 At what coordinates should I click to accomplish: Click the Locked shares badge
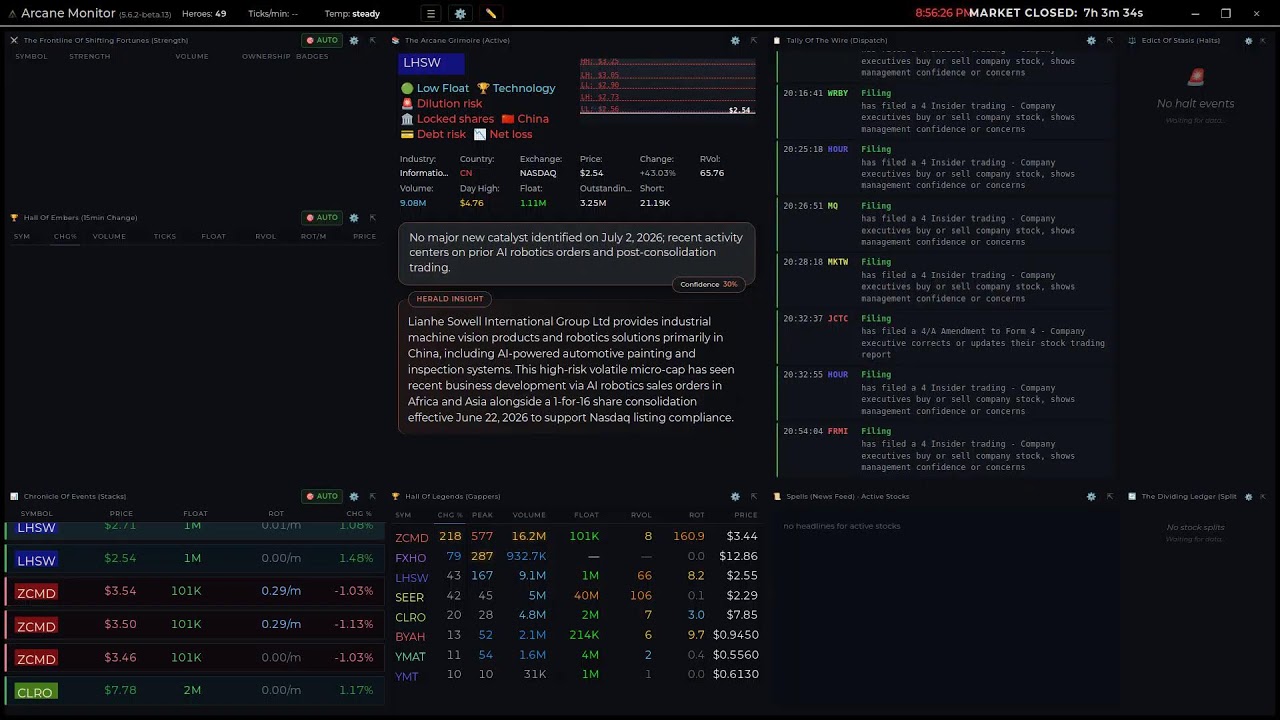[x=447, y=118]
